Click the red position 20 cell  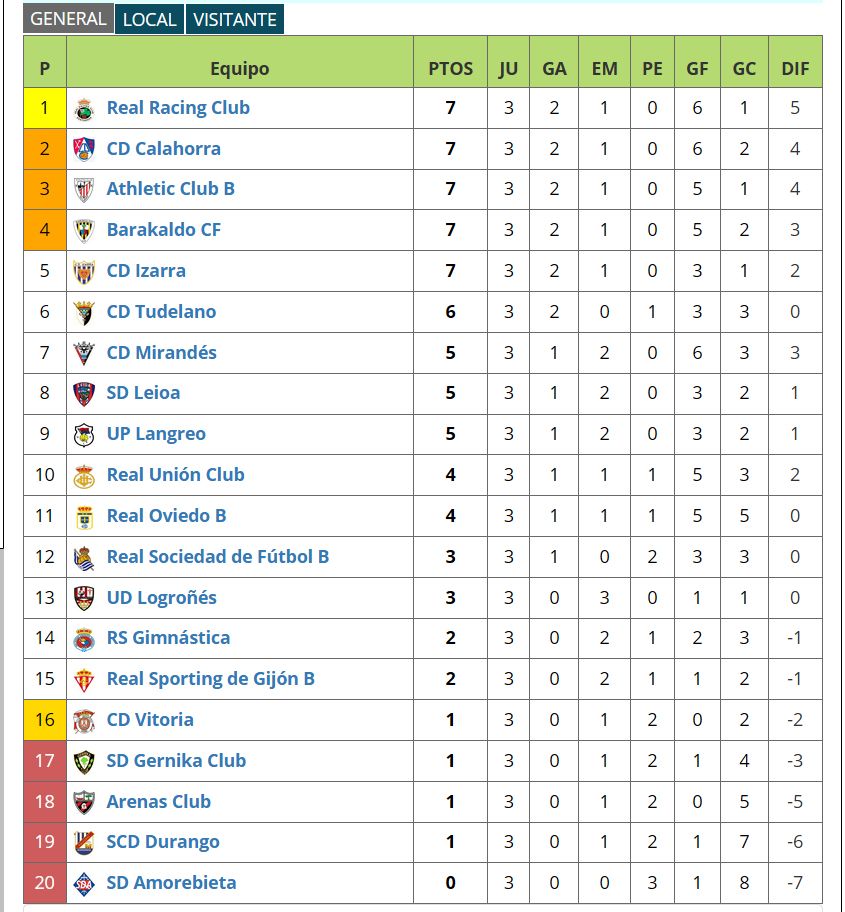[x=44, y=883]
